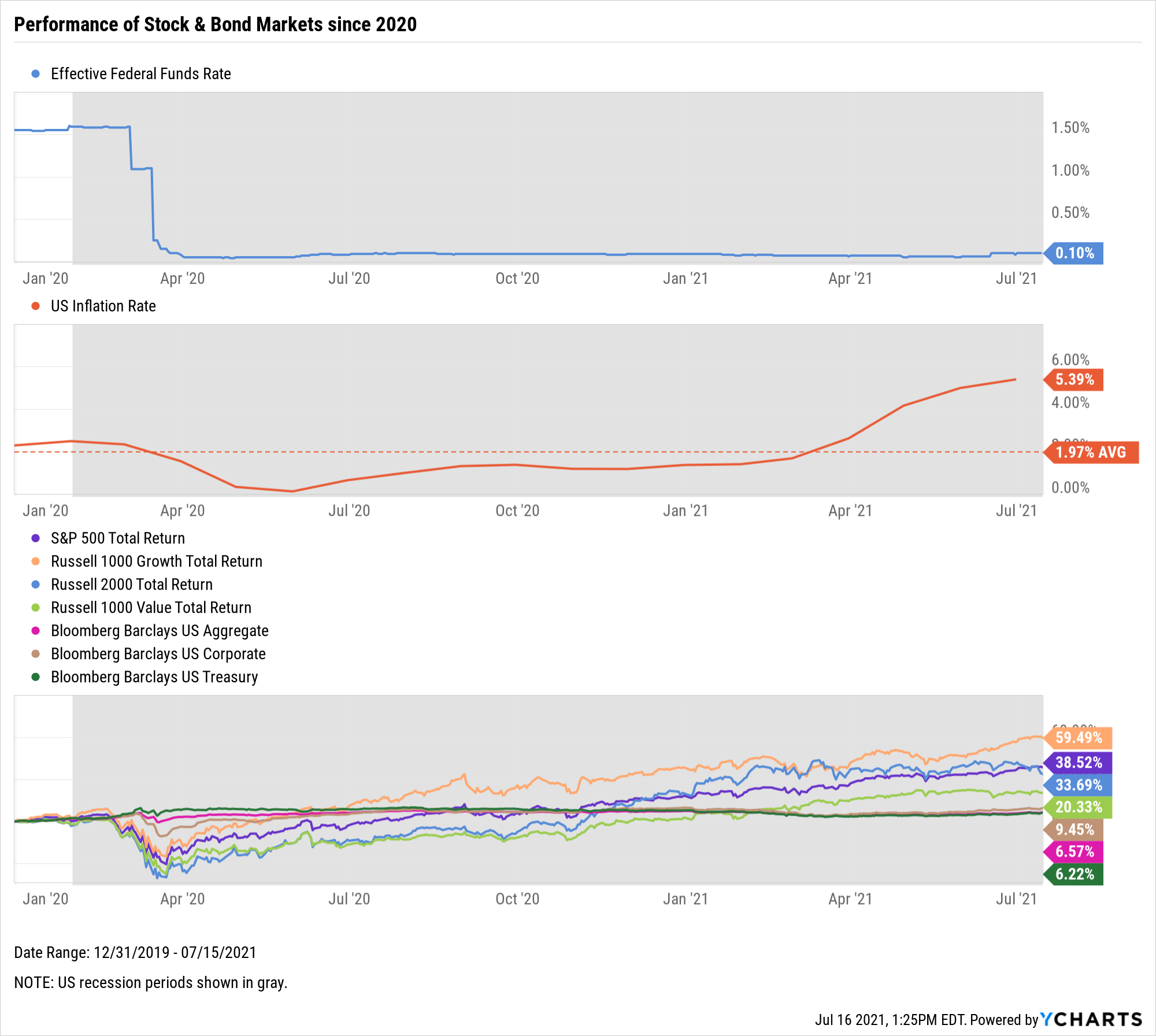Click the 0.10% federal funds rate value tag
The height and width of the screenshot is (1036, 1156).
[1074, 253]
